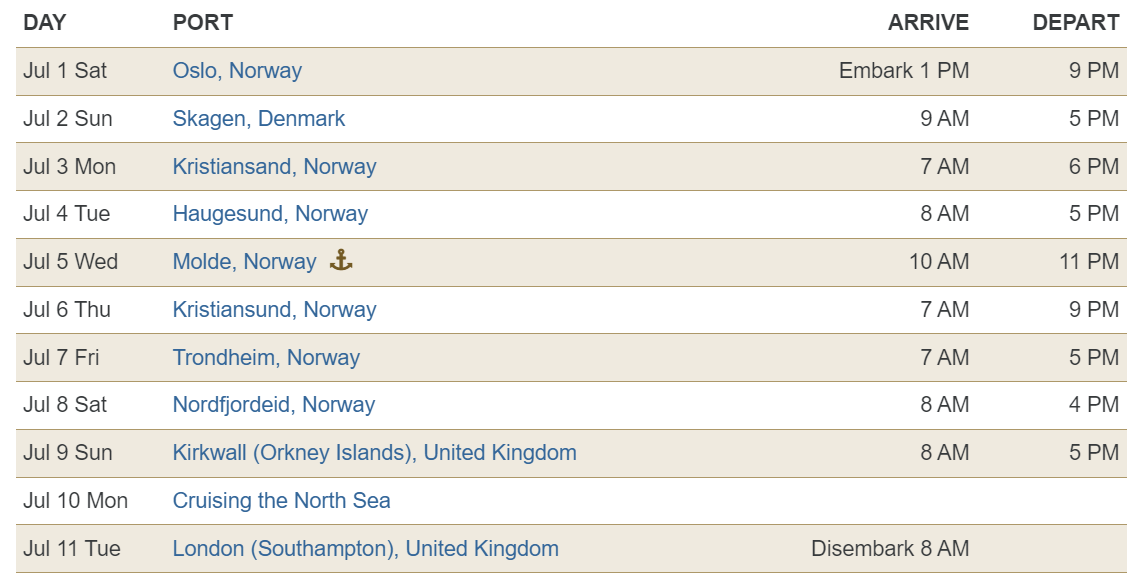Click the anchor icon beside Molde, Norway
The width and height of the screenshot is (1141, 582).
coord(341,260)
